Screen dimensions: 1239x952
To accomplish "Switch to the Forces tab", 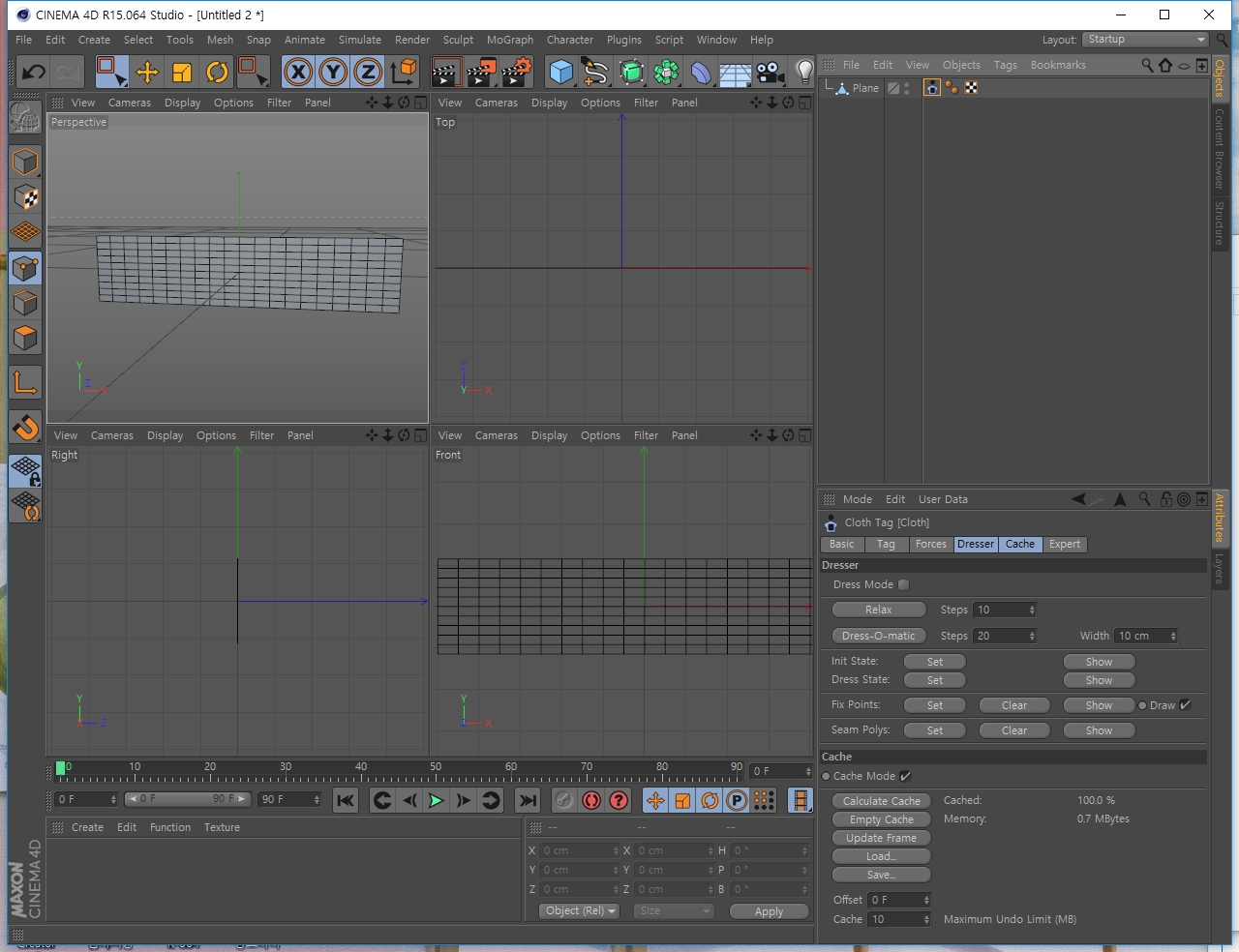I will coord(931,545).
